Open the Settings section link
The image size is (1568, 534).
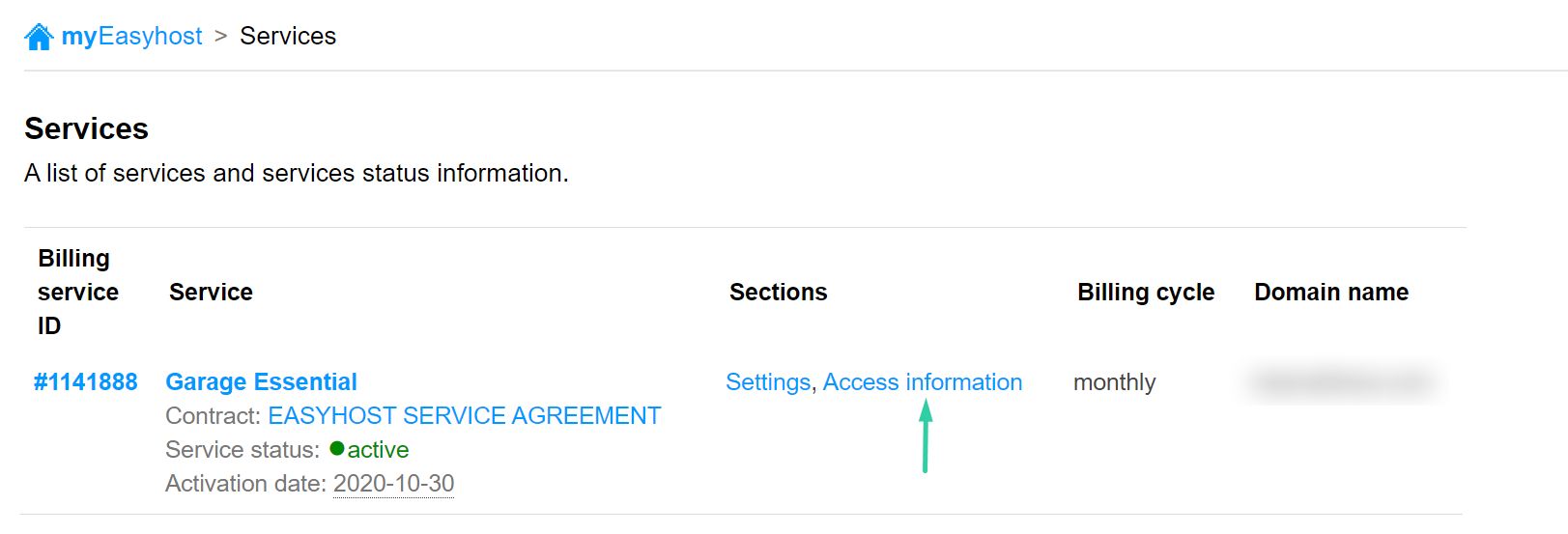tap(768, 382)
